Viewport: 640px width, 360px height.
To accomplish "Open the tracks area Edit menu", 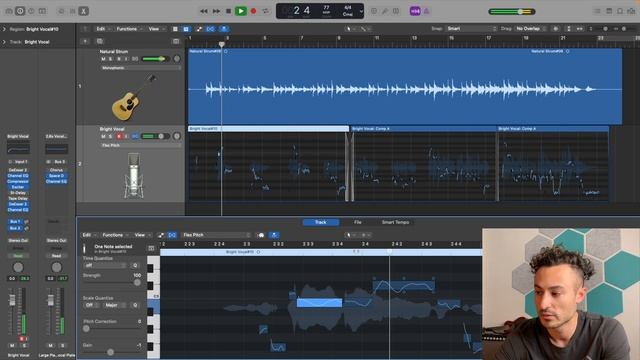I will (102, 29).
